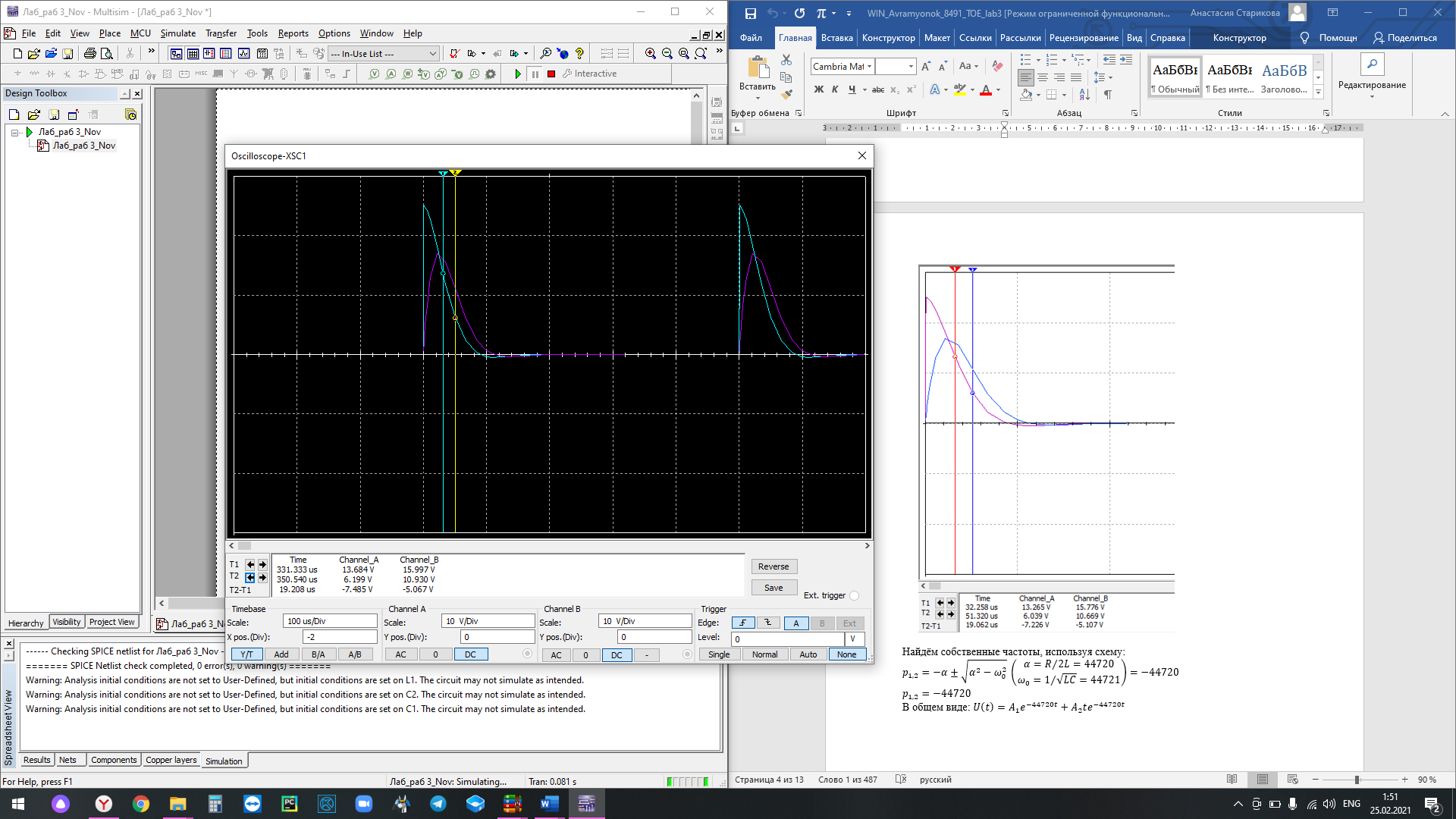1456x819 pixels.
Task: Open the font color dropdown arrow
Action: coord(998,89)
